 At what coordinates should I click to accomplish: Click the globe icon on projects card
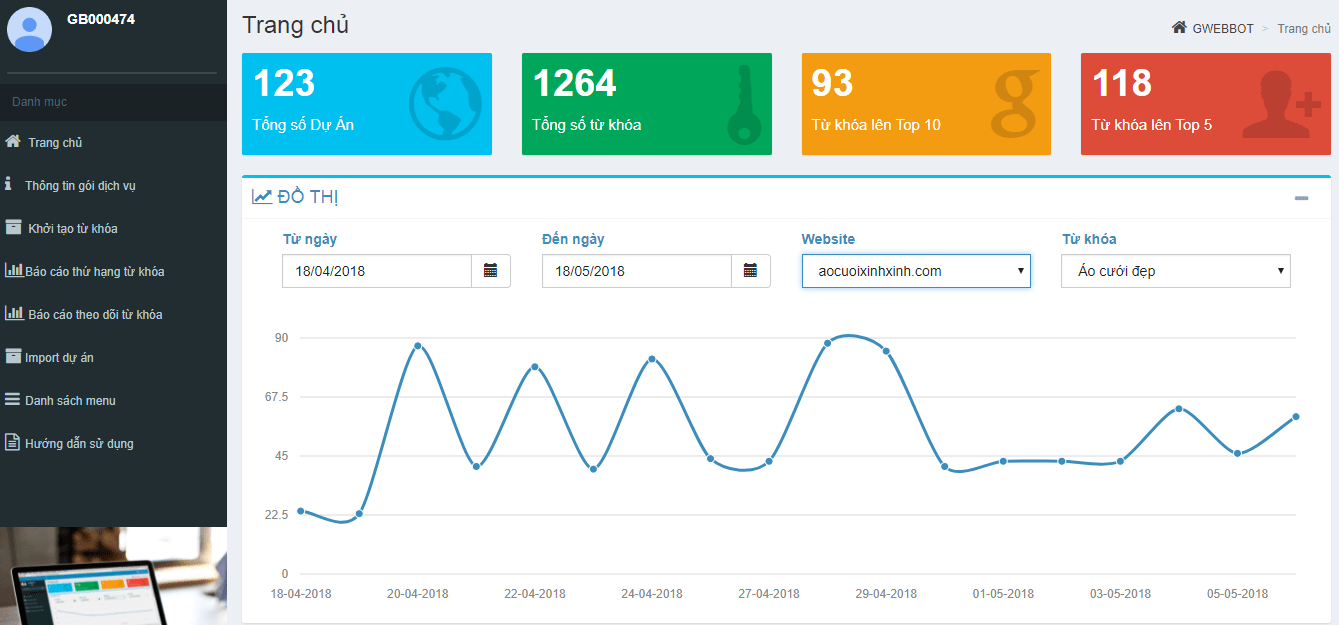(x=445, y=104)
